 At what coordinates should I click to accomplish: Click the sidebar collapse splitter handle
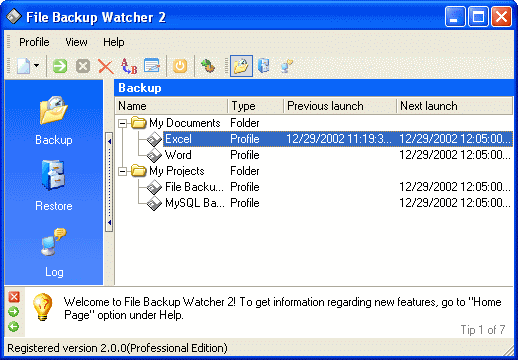109,182
